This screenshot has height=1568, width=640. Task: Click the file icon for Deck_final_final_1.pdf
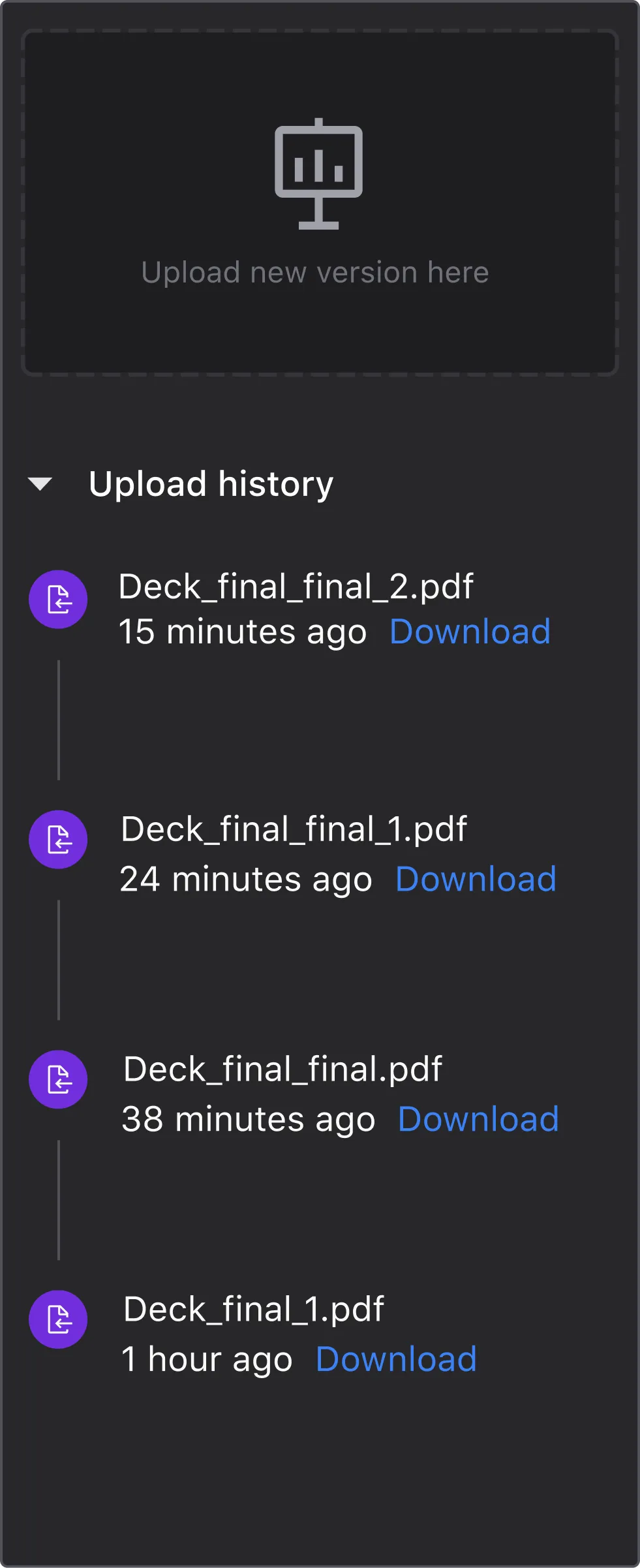click(x=58, y=839)
